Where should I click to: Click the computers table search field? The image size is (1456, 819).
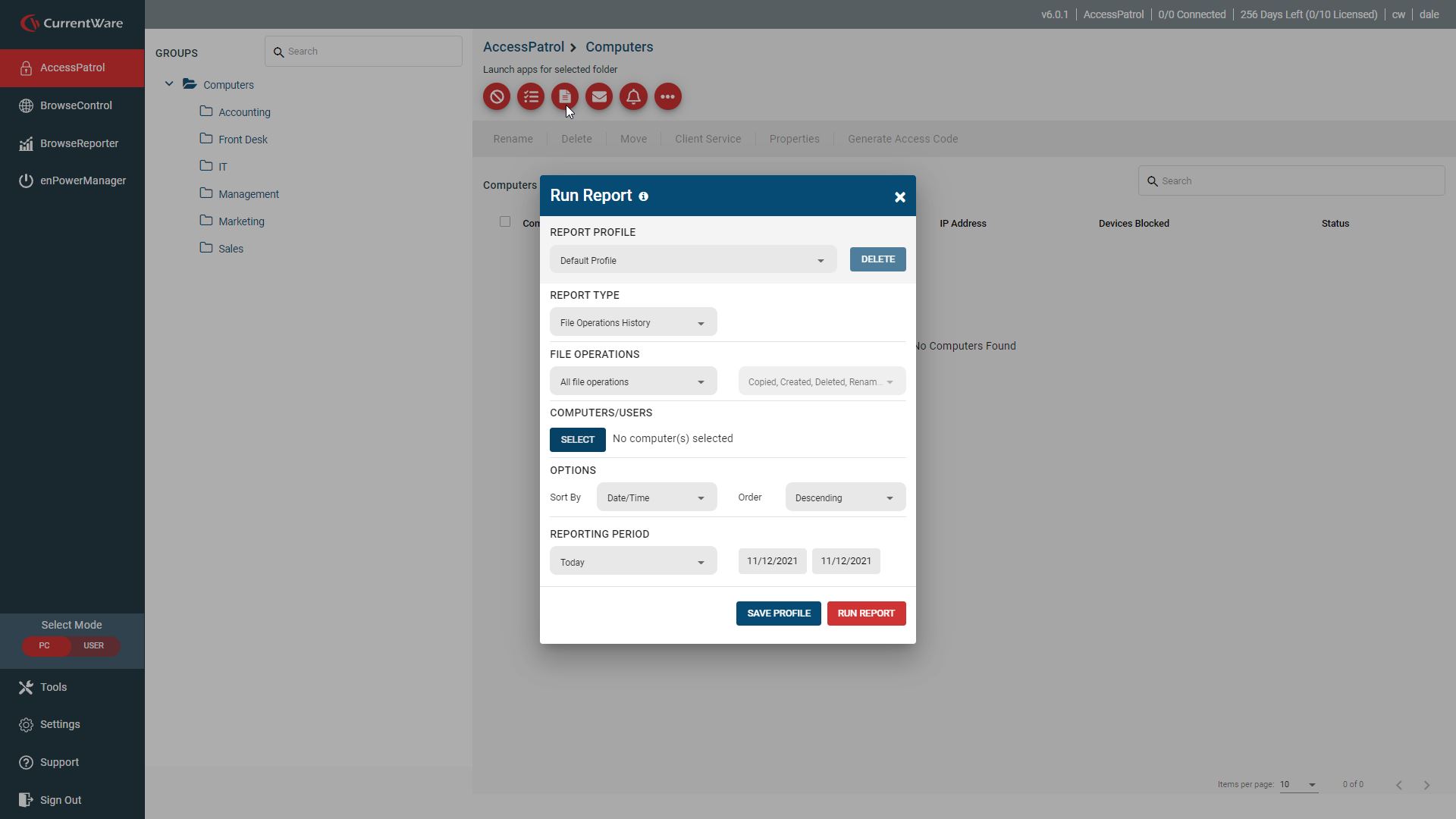pyautogui.click(x=1291, y=180)
